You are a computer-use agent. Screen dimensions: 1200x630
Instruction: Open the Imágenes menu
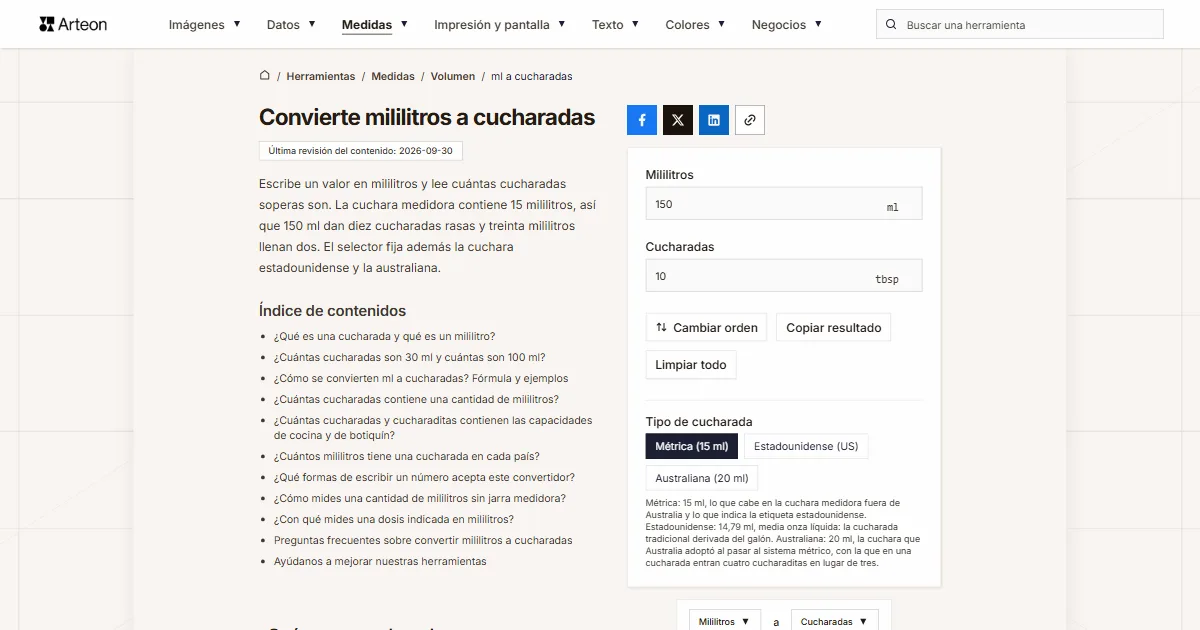[204, 25]
